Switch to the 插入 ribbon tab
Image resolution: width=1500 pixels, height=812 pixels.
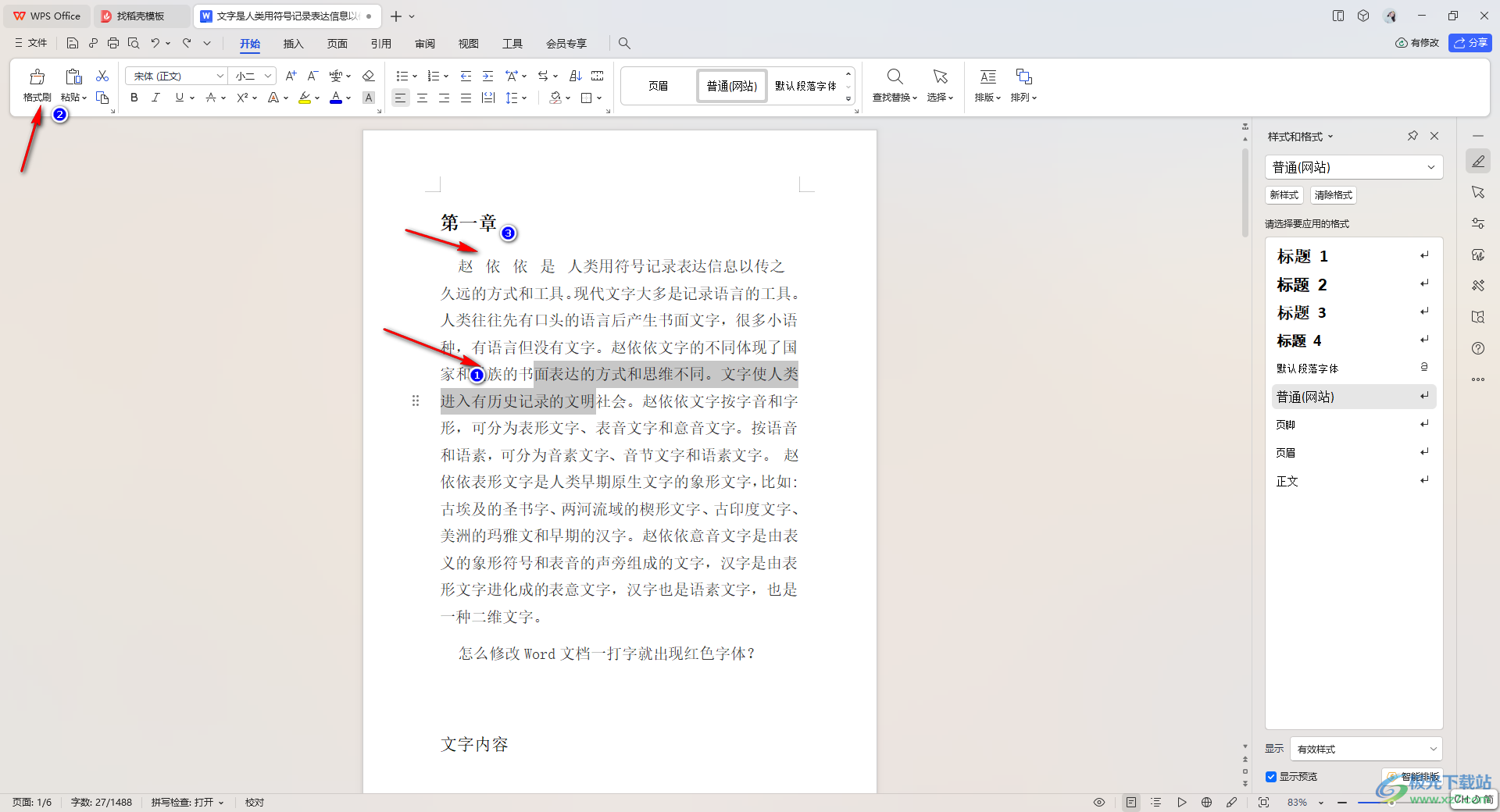coord(293,44)
